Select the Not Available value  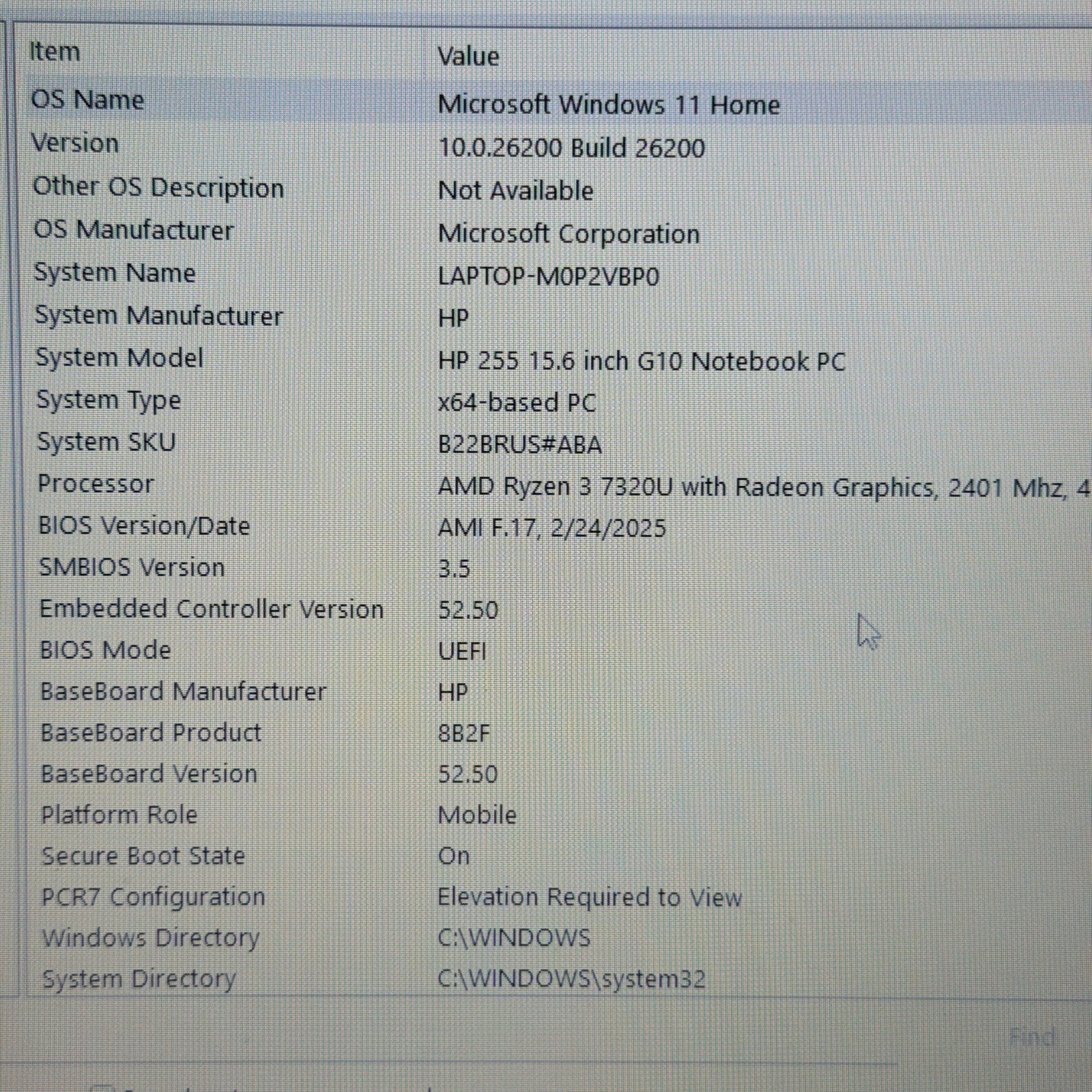515,190
